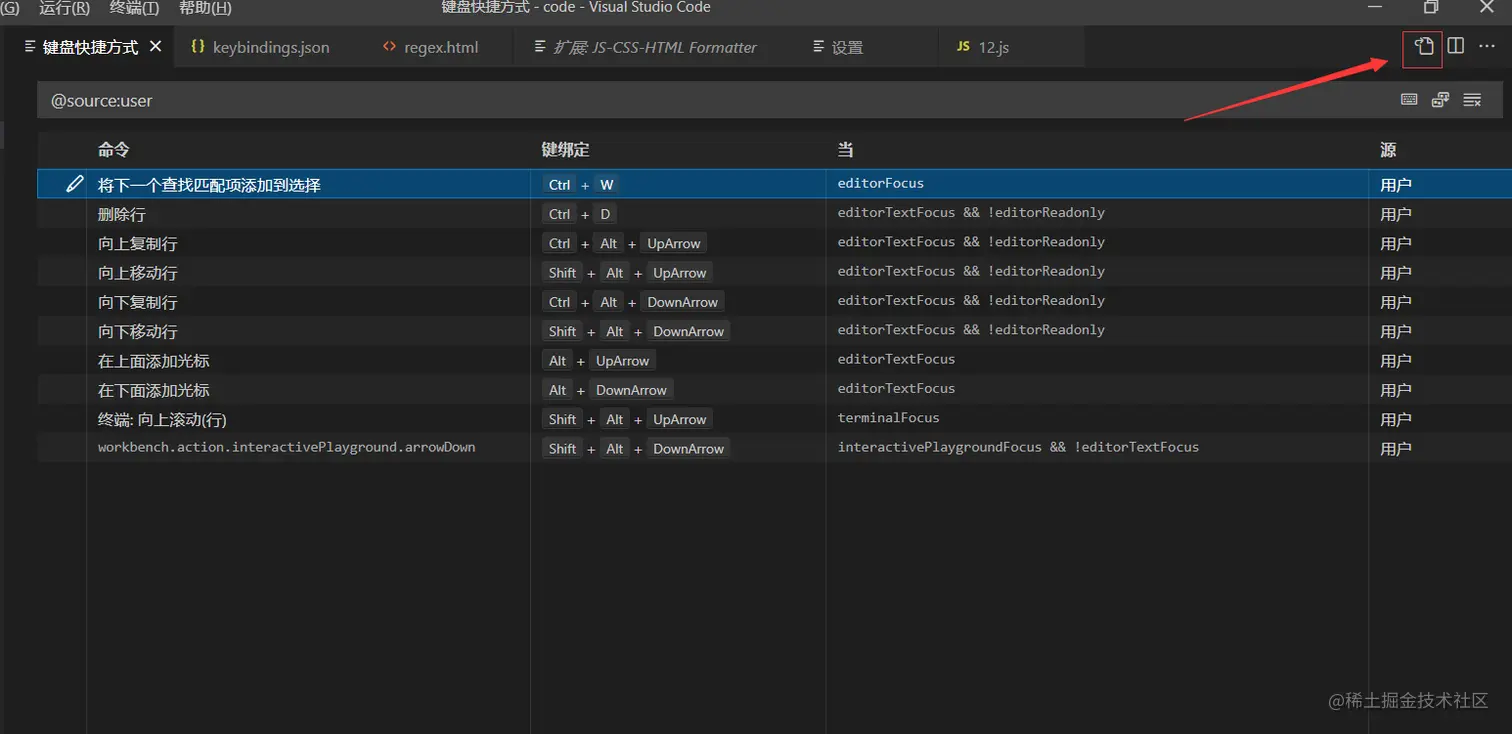This screenshot has height=734, width=1512.
Task: Open the more actions ellipsis menu
Action: pos(1487,46)
